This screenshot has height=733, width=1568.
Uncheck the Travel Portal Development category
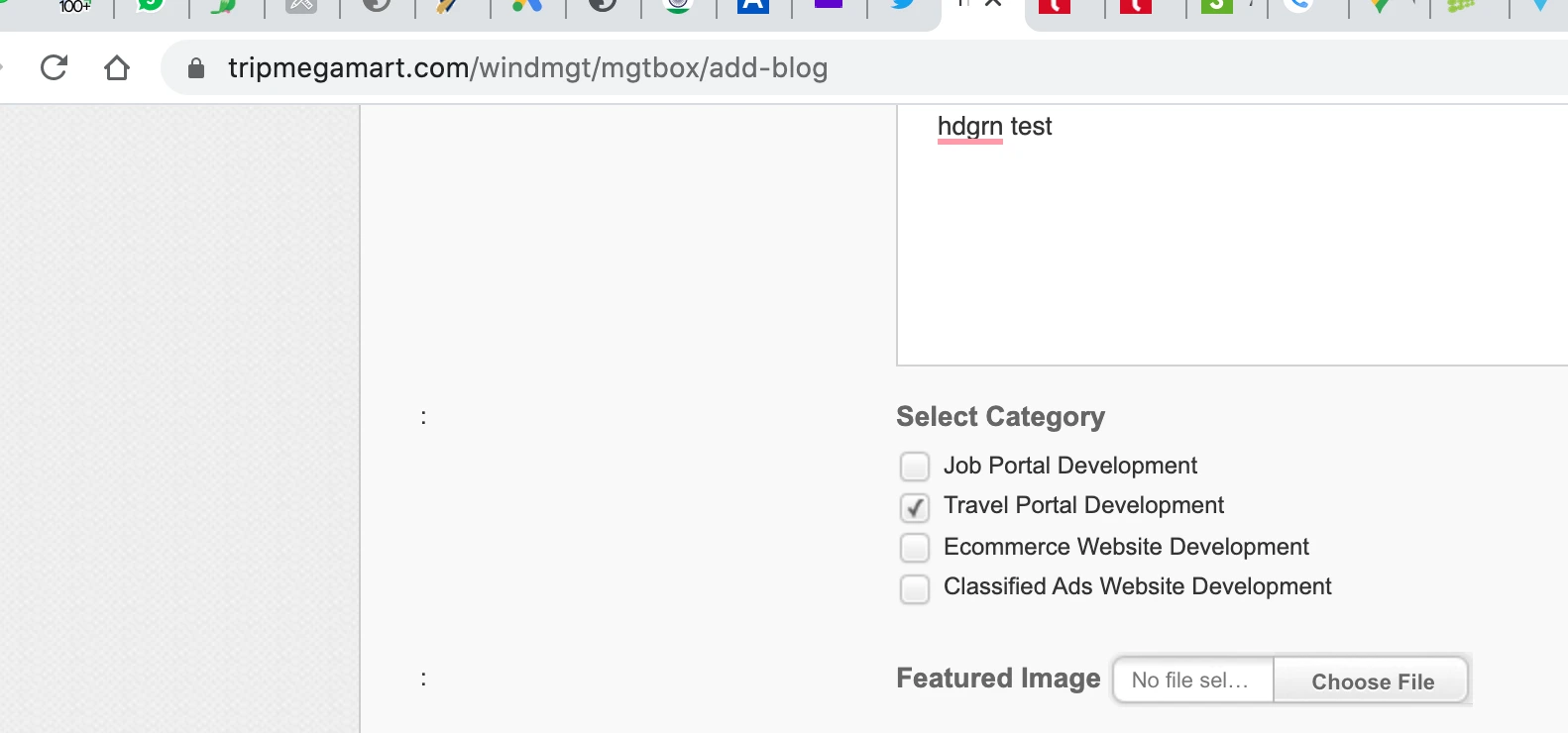point(915,507)
